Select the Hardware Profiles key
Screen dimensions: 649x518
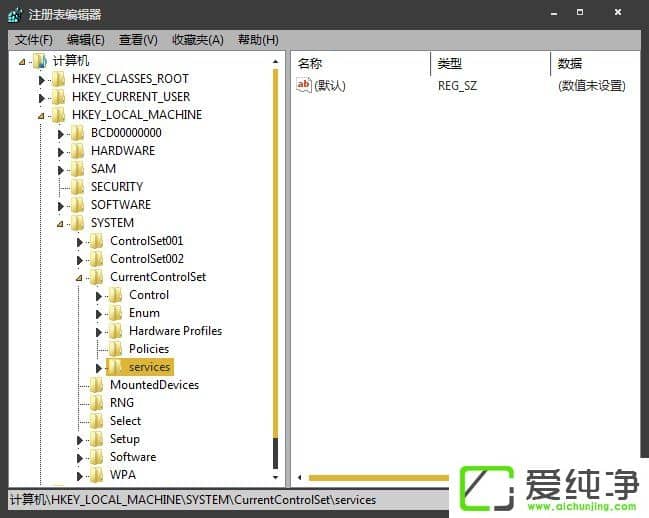point(175,331)
